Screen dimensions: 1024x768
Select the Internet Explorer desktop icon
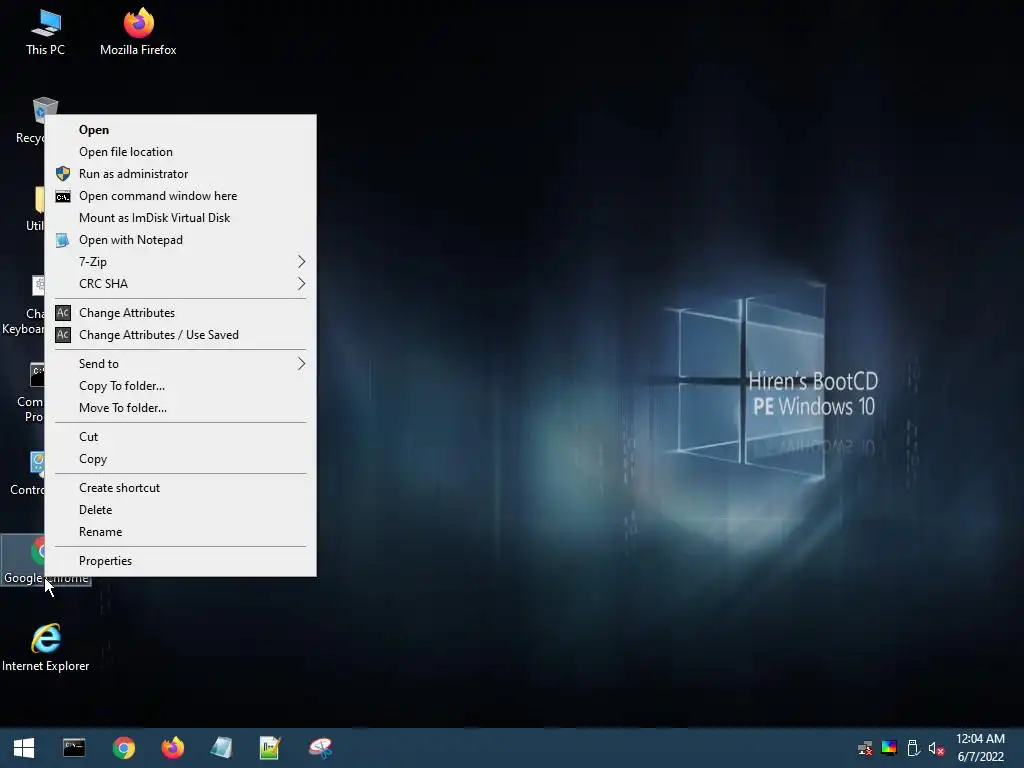click(x=46, y=647)
